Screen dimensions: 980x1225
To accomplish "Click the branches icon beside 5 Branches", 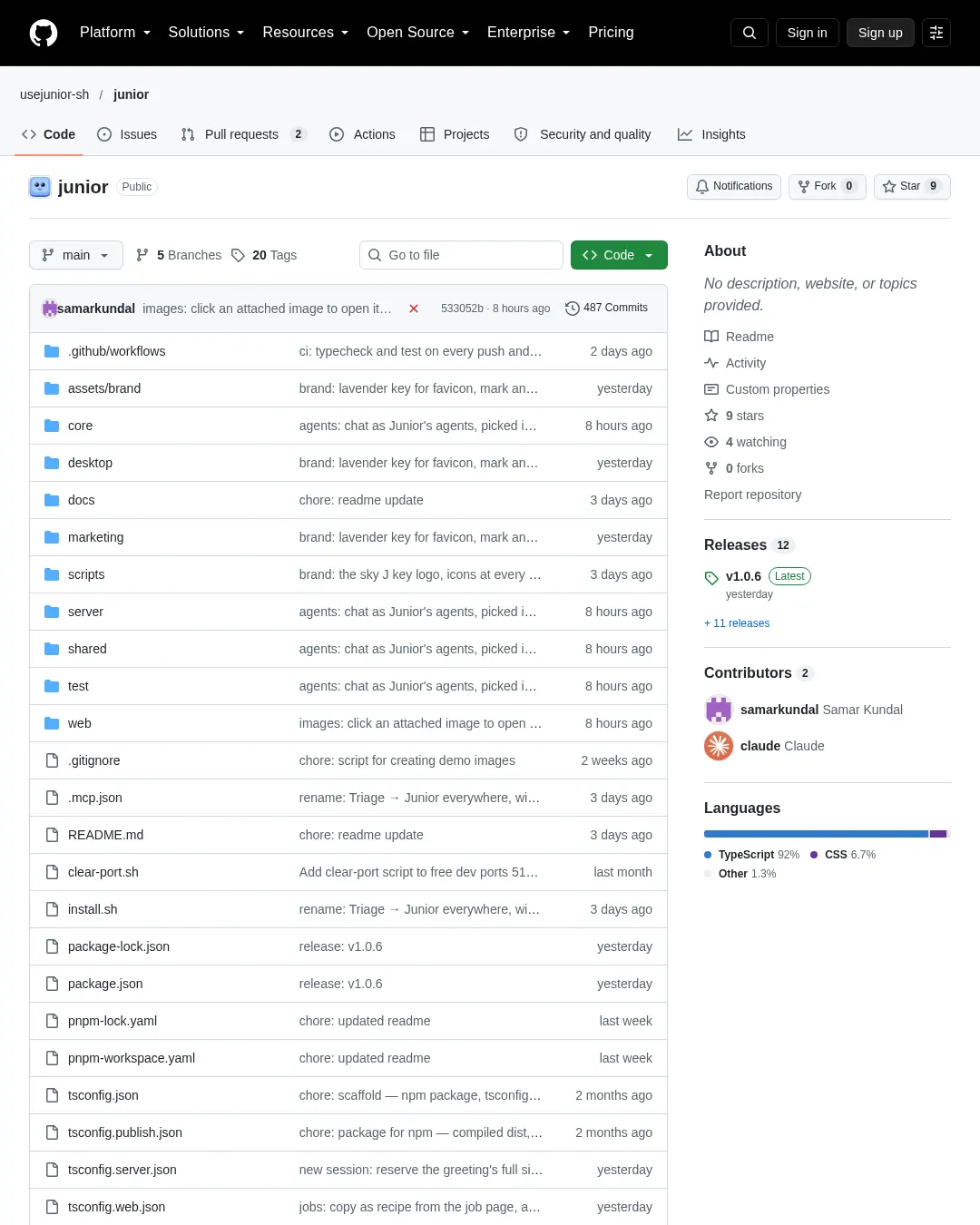I will pyautogui.click(x=142, y=255).
